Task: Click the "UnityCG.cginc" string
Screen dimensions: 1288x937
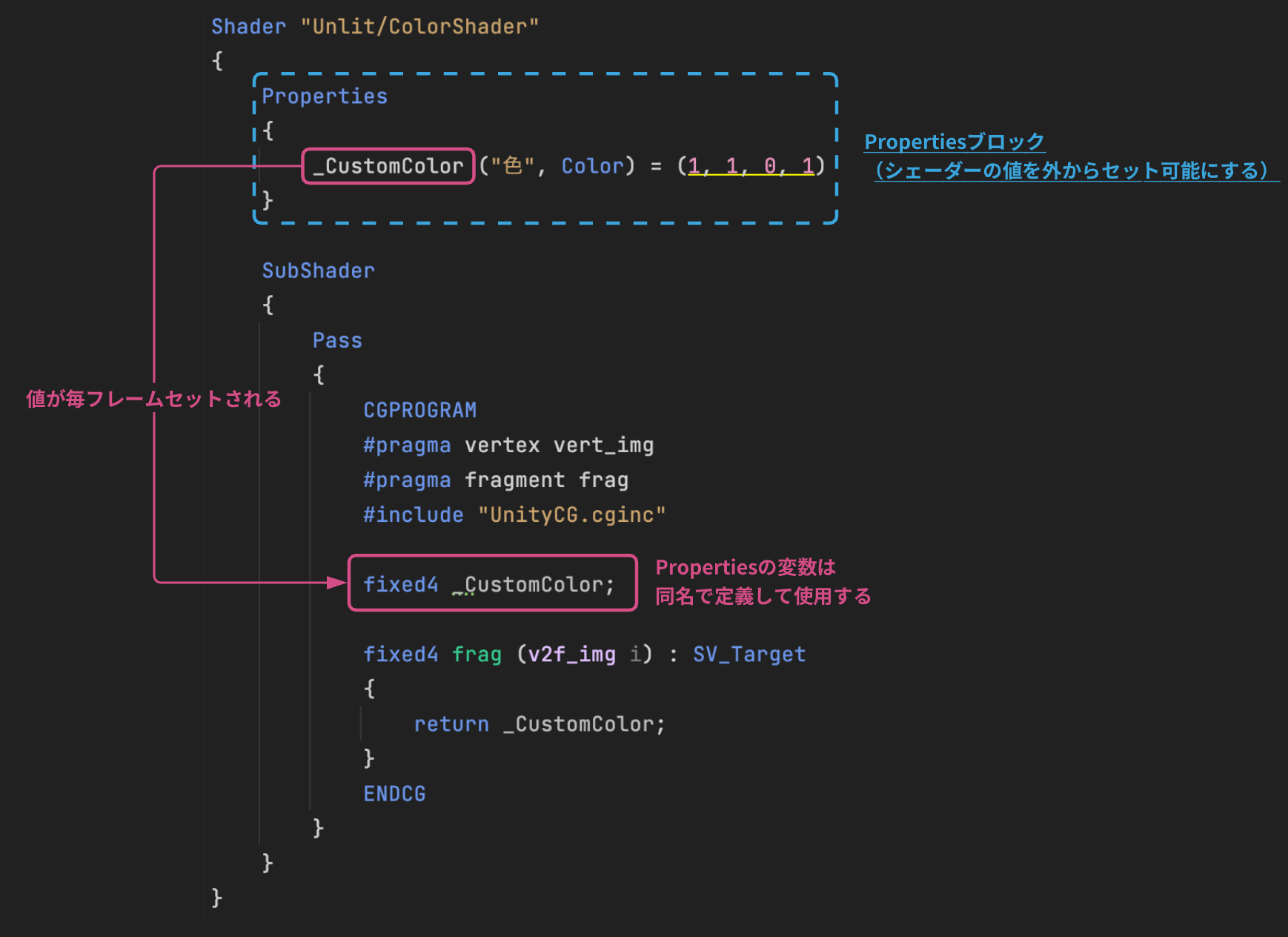Action: [x=571, y=514]
